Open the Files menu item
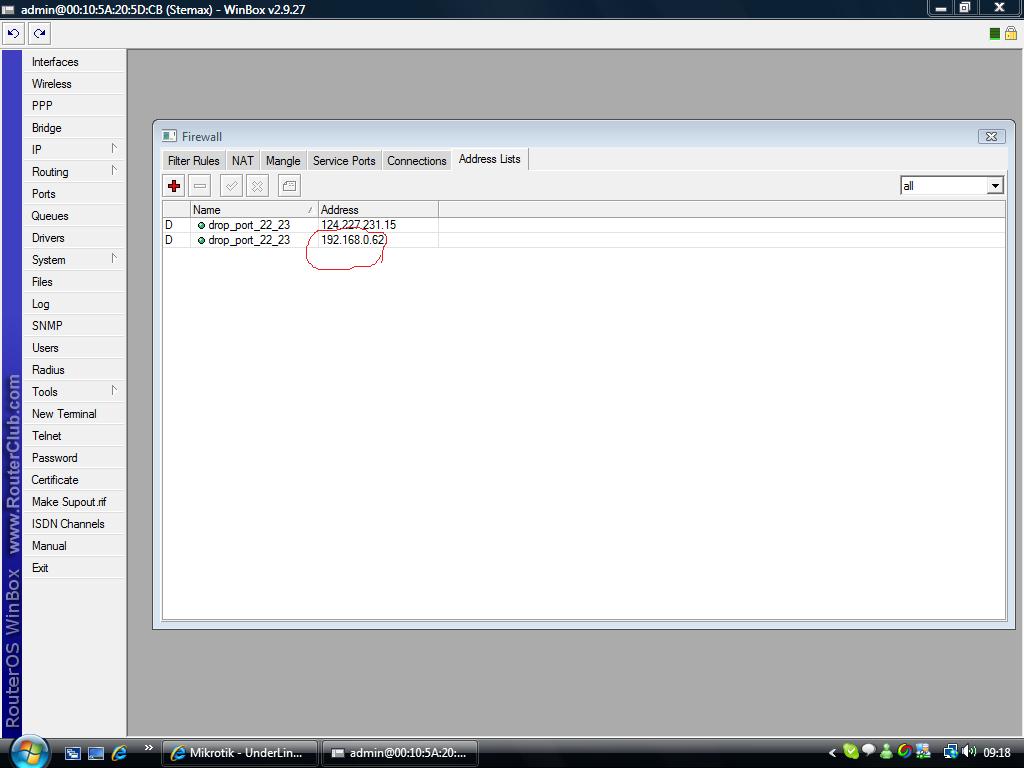The image size is (1024, 768). (x=73, y=281)
